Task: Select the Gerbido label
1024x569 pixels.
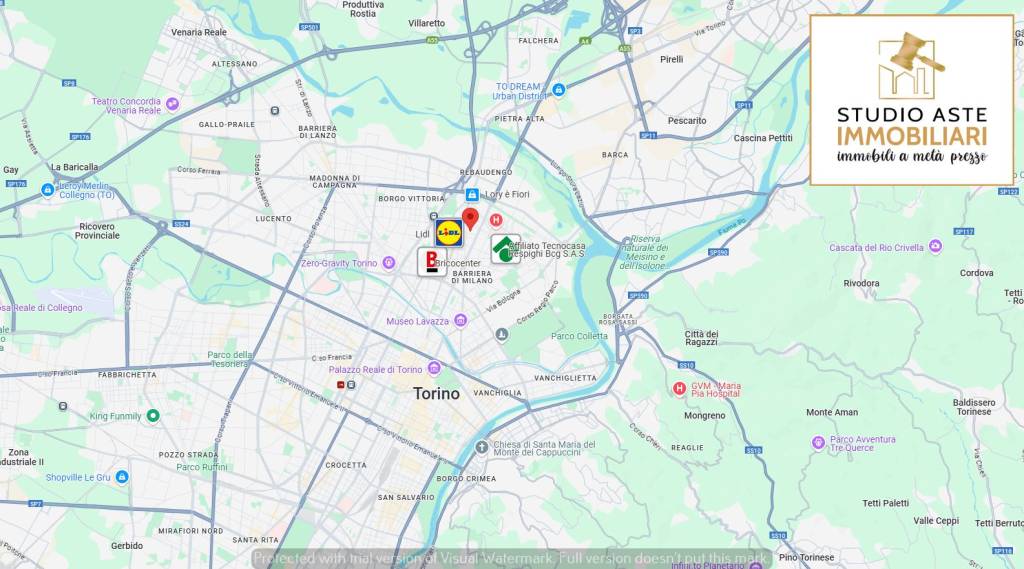Action: click(x=127, y=545)
